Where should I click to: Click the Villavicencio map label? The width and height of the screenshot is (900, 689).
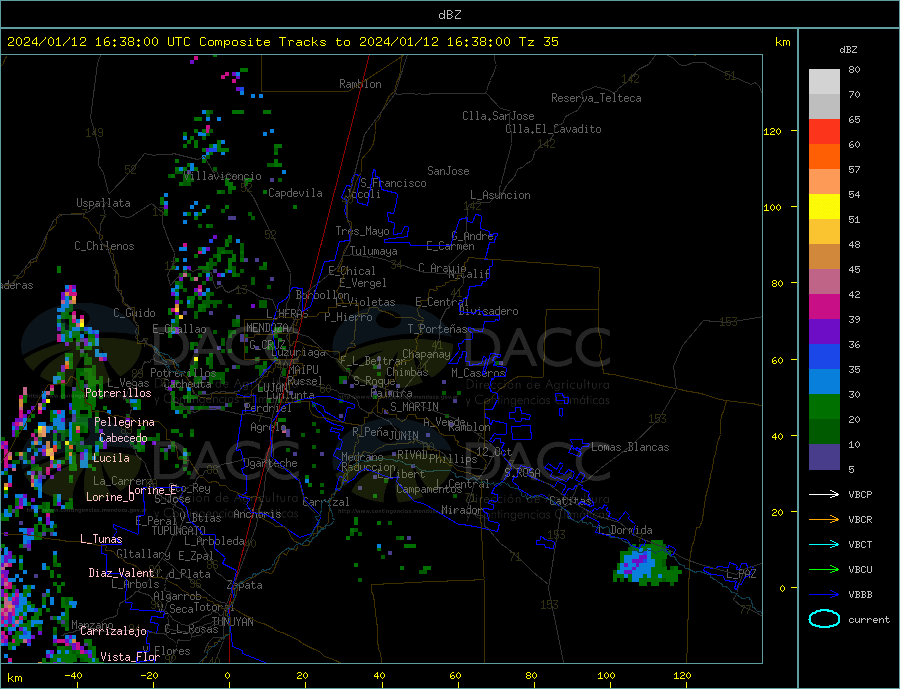point(222,176)
